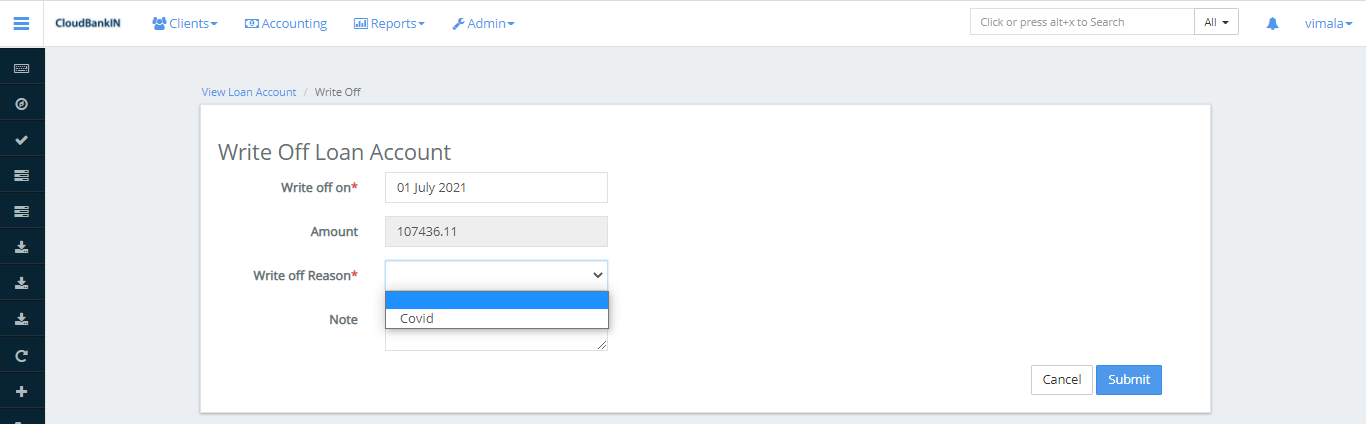This screenshot has width=1366, height=424.
Task: Choose the blank write off reason option
Action: pos(496,300)
